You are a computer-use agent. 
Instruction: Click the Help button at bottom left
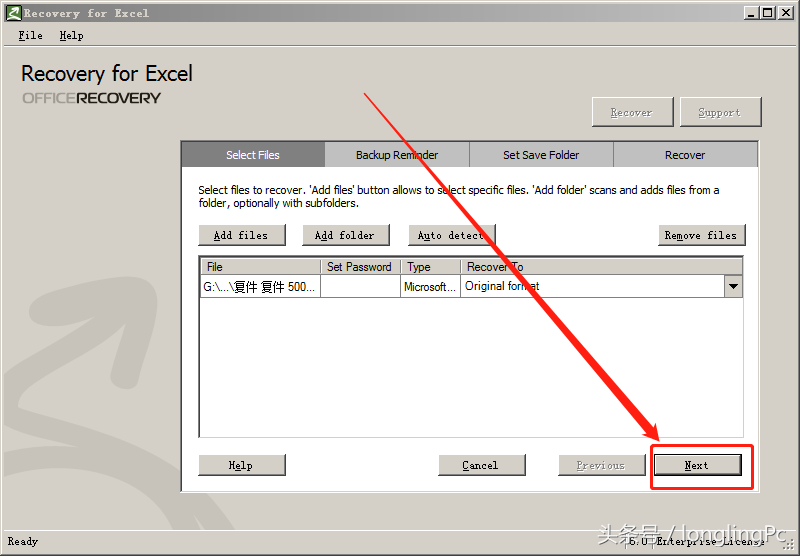click(x=241, y=465)
